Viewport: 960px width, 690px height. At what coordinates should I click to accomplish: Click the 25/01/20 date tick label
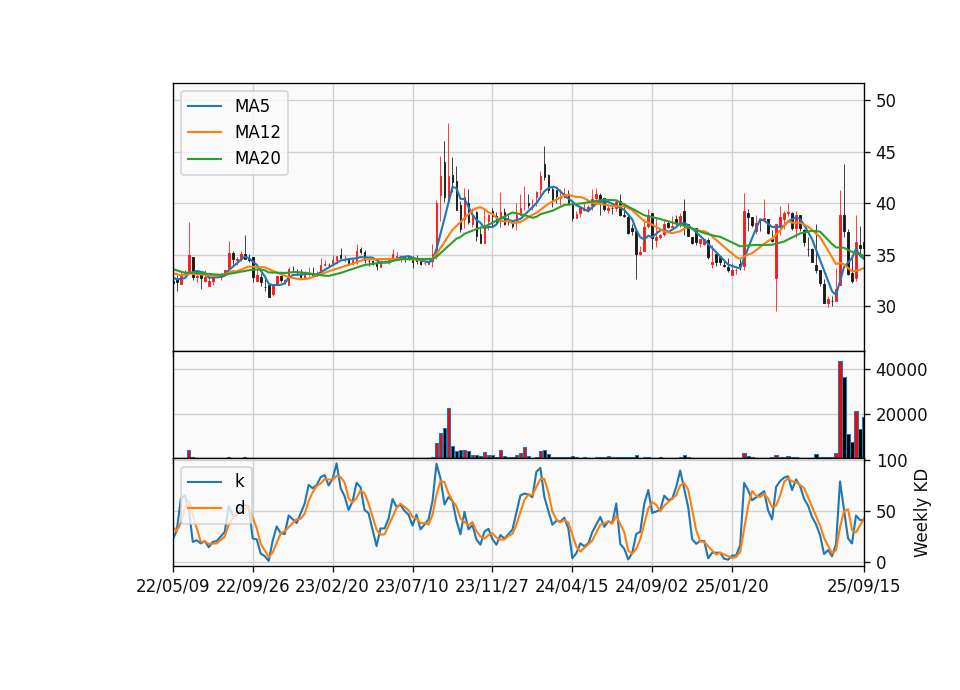coord(732,586)
